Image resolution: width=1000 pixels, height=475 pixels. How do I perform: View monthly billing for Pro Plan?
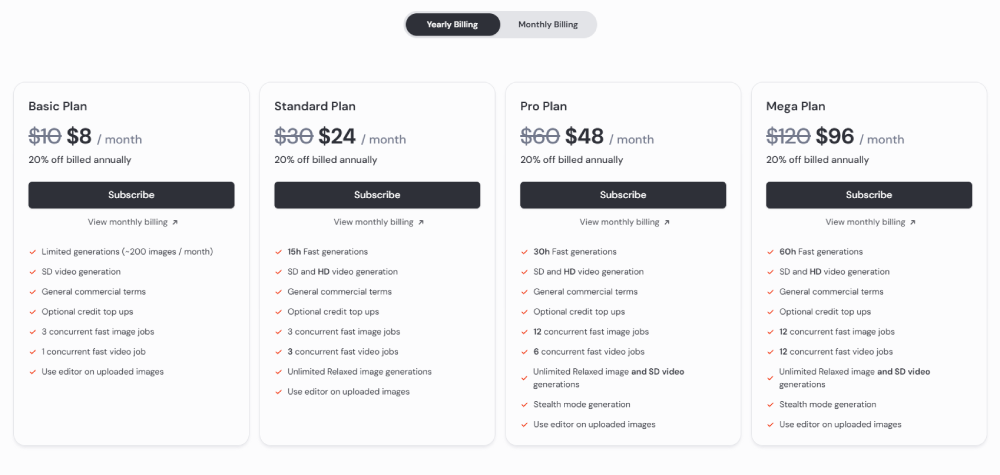[617, 222]
